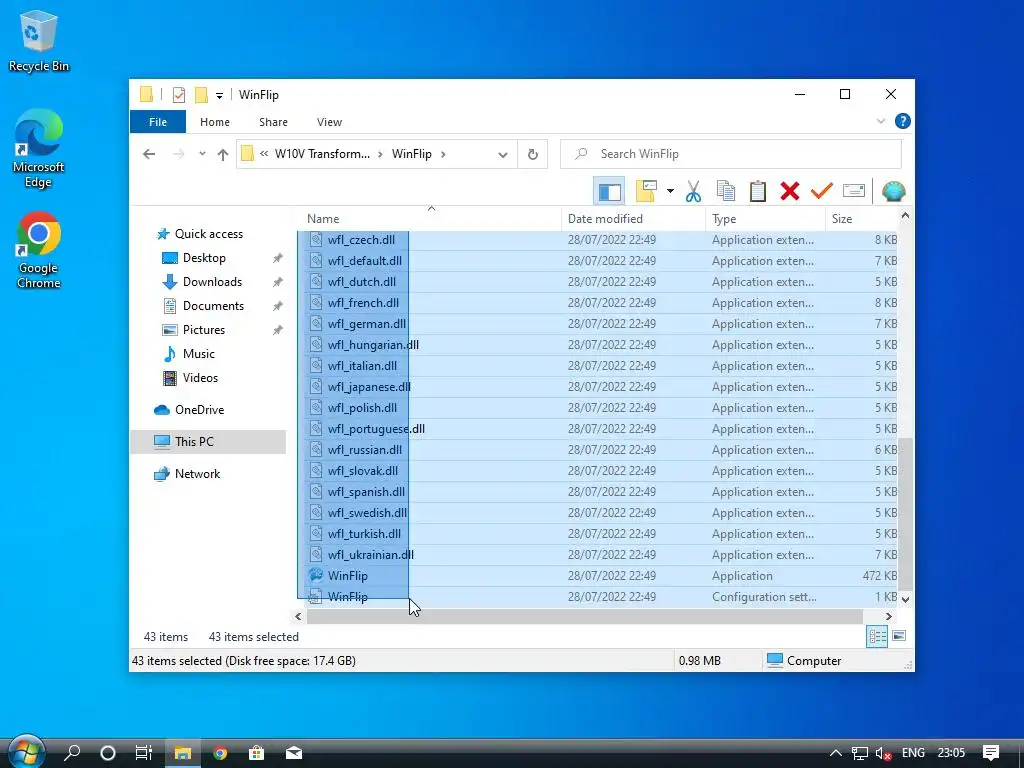Click the teal shell toolbar icon
Image resolution: width=1024 pixels, height=768 pixels.
pyautogui.click(x=893, y=191)
